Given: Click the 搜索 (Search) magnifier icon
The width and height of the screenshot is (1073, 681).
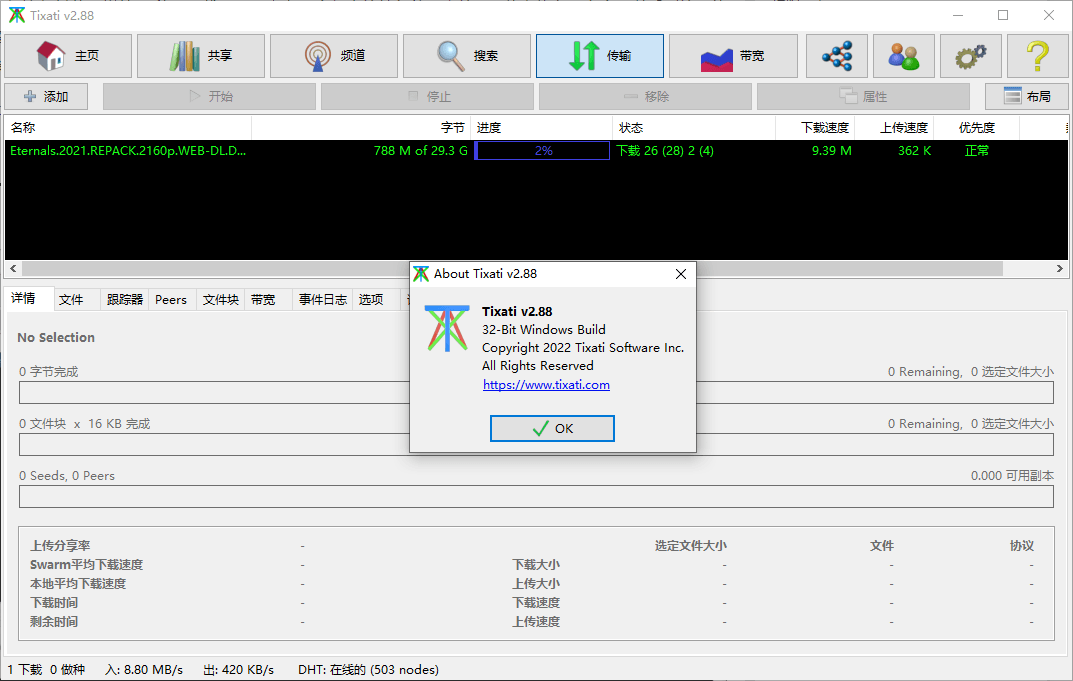Looking at the screenshot, I should (466, 56).
